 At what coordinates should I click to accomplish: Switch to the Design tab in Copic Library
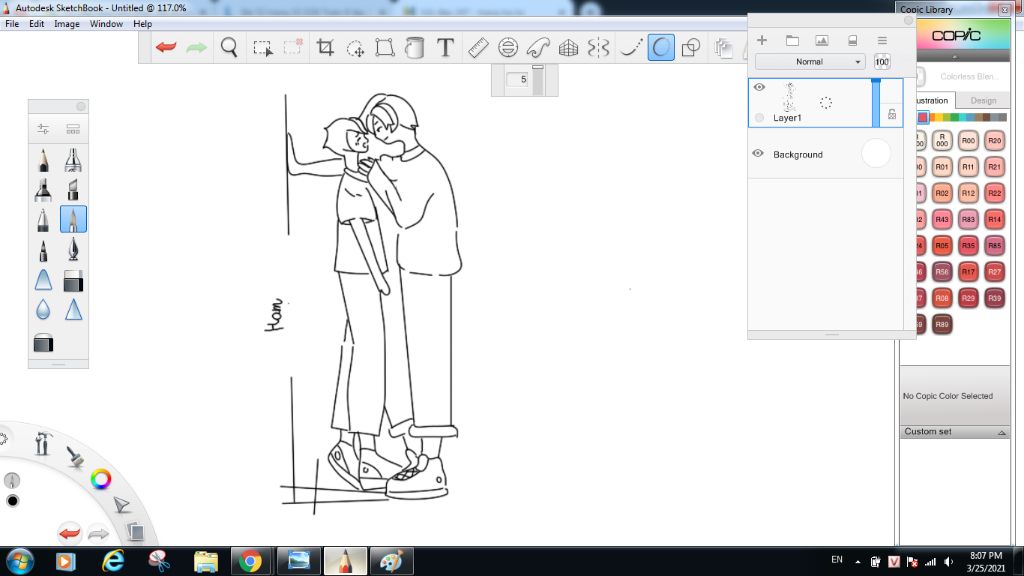983,101
